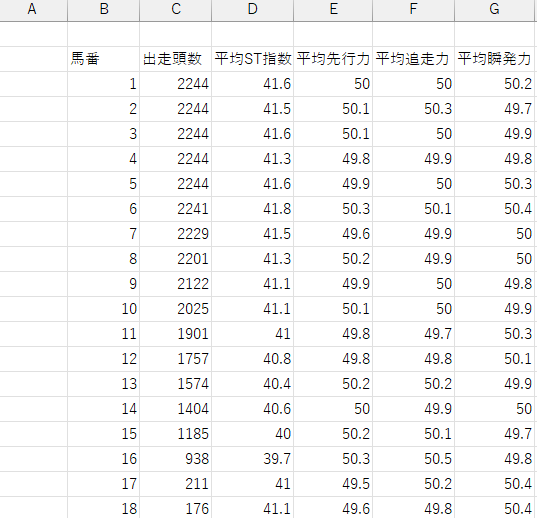Select 平均瞬発力 cell showing 50.1
This screenshot has height=518, width=537.
pyautogui.click(x=496, y=359)
